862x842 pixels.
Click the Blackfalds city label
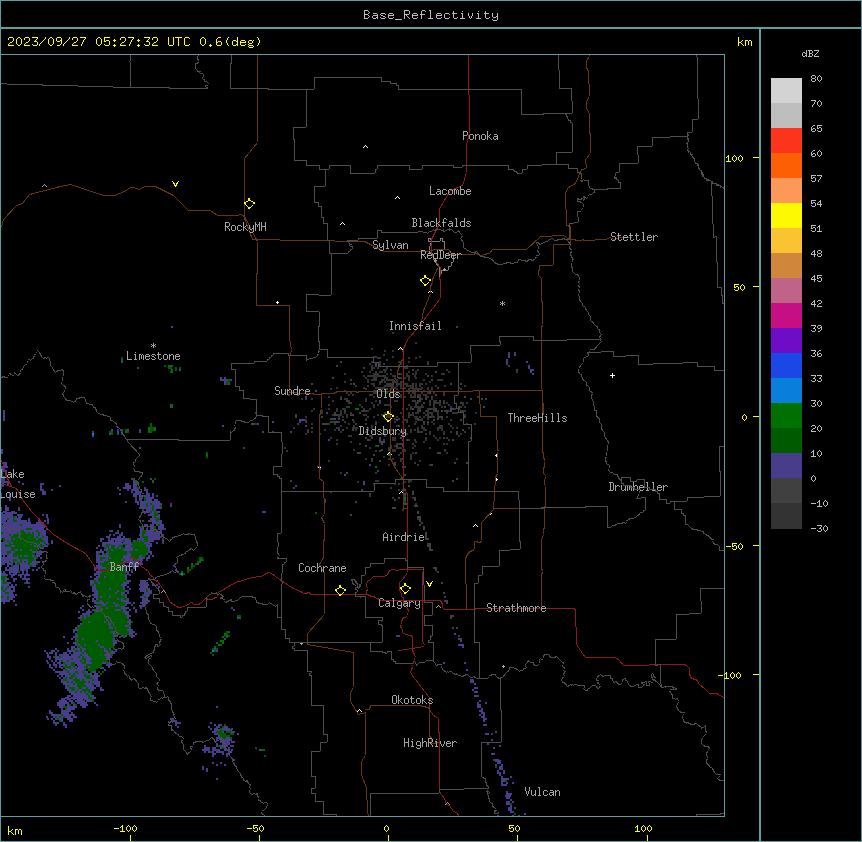coord(441,223)
